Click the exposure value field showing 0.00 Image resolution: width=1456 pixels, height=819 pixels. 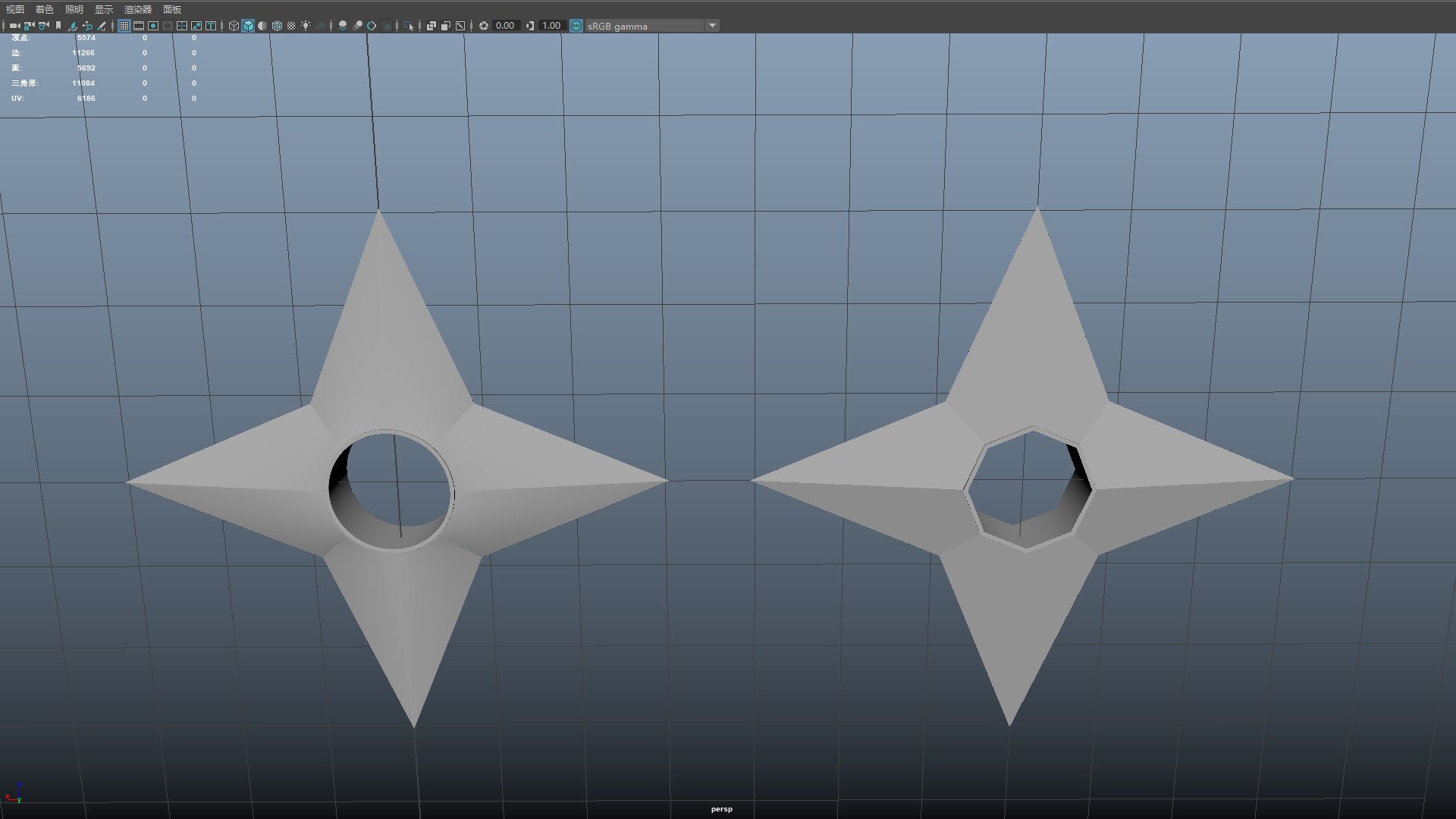coord(504,26)
